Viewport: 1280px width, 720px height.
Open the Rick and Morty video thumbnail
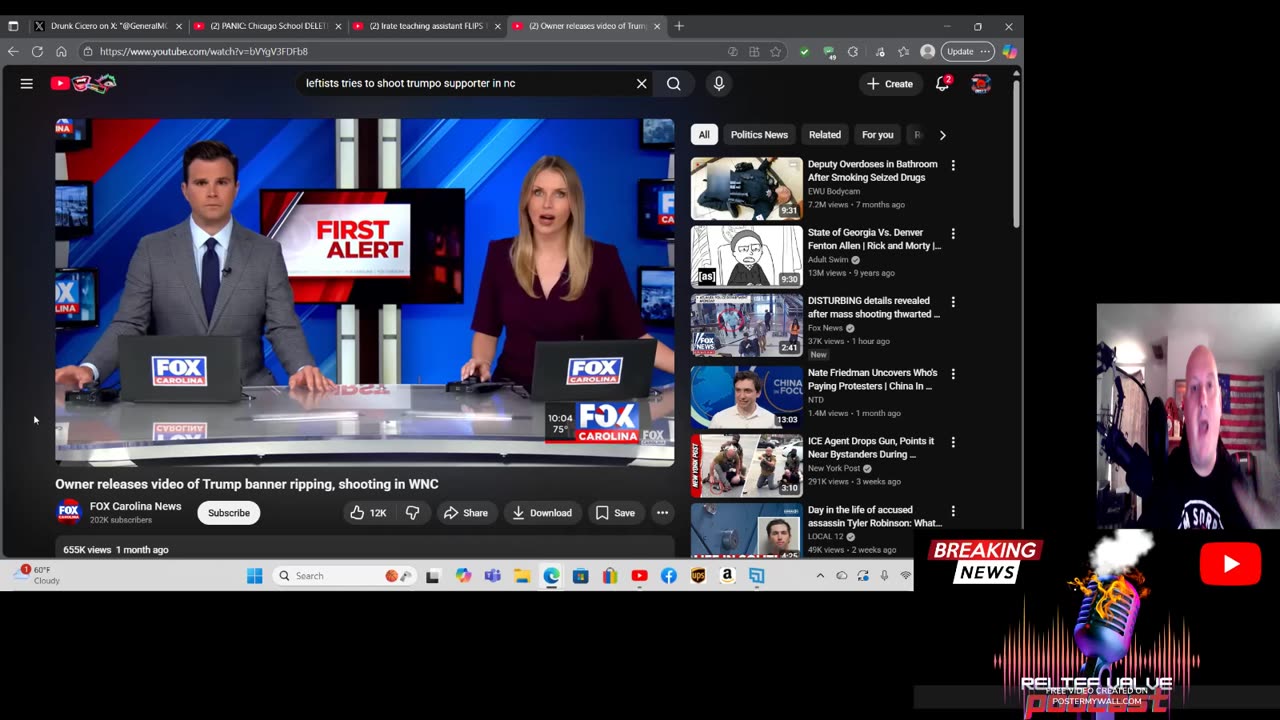point(746,257)
